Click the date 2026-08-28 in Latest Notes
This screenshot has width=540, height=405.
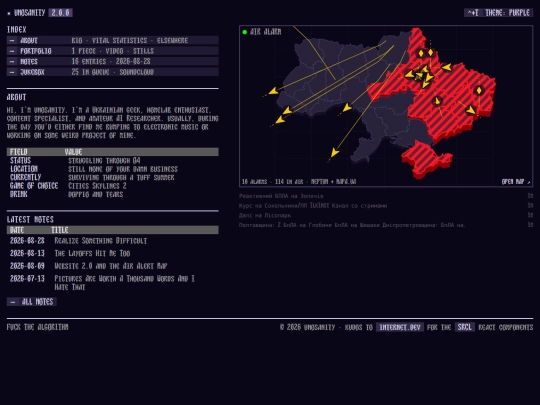point(27,241)
